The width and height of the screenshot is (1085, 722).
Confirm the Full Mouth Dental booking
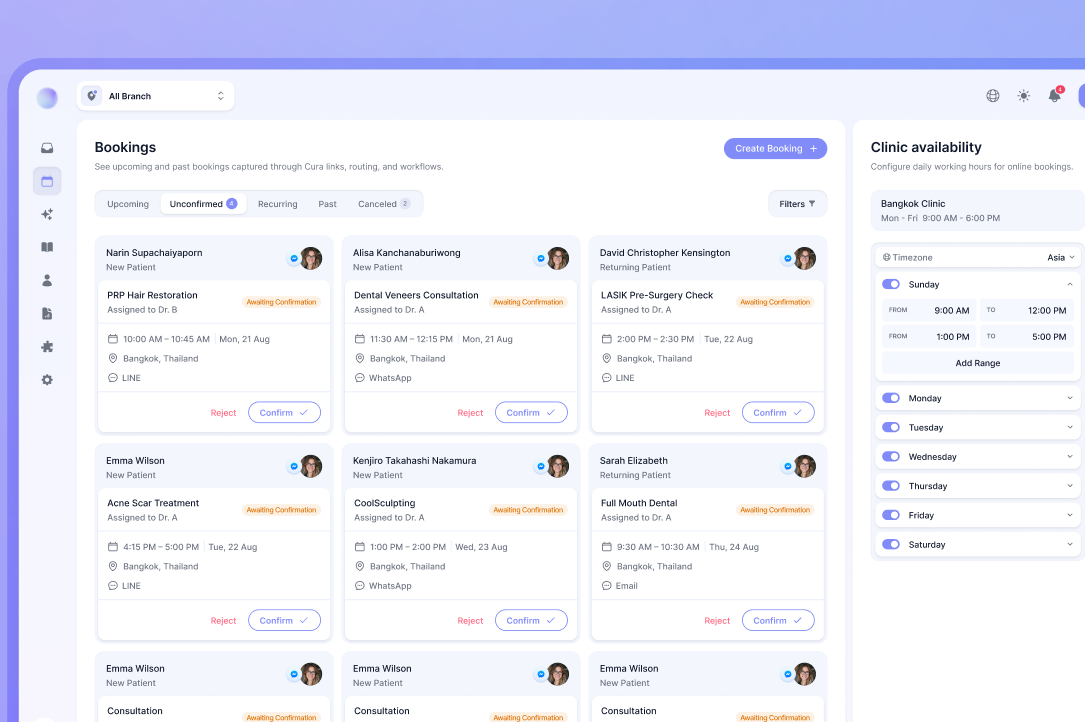click(x=778, y=620)
